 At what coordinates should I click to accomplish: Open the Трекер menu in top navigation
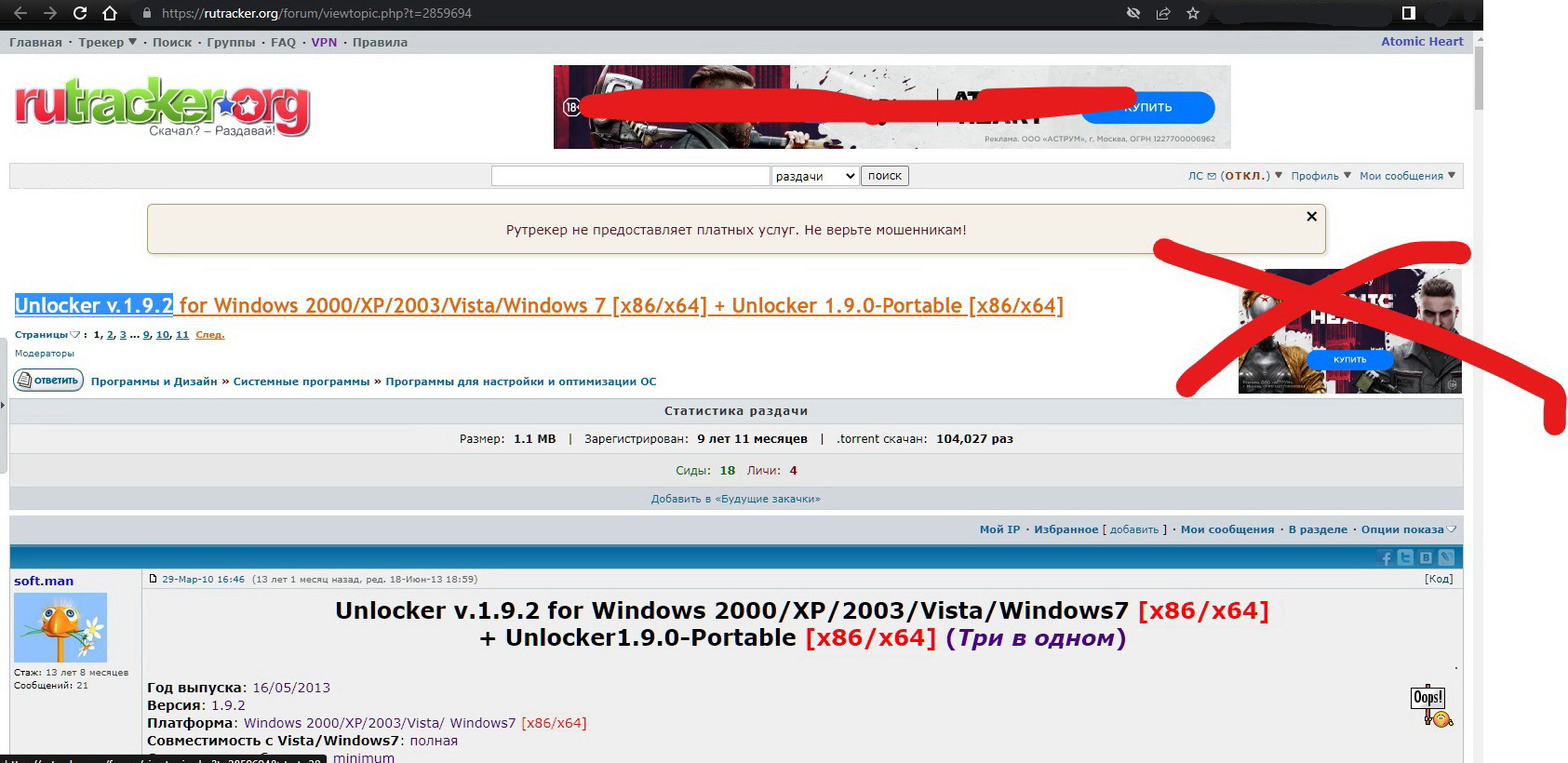106,42
